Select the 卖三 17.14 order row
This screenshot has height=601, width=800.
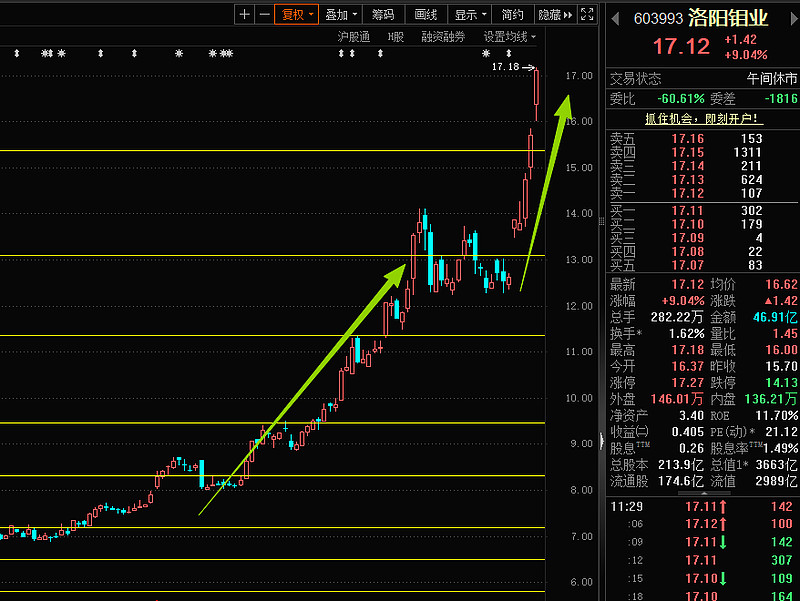tap(703, 166)
